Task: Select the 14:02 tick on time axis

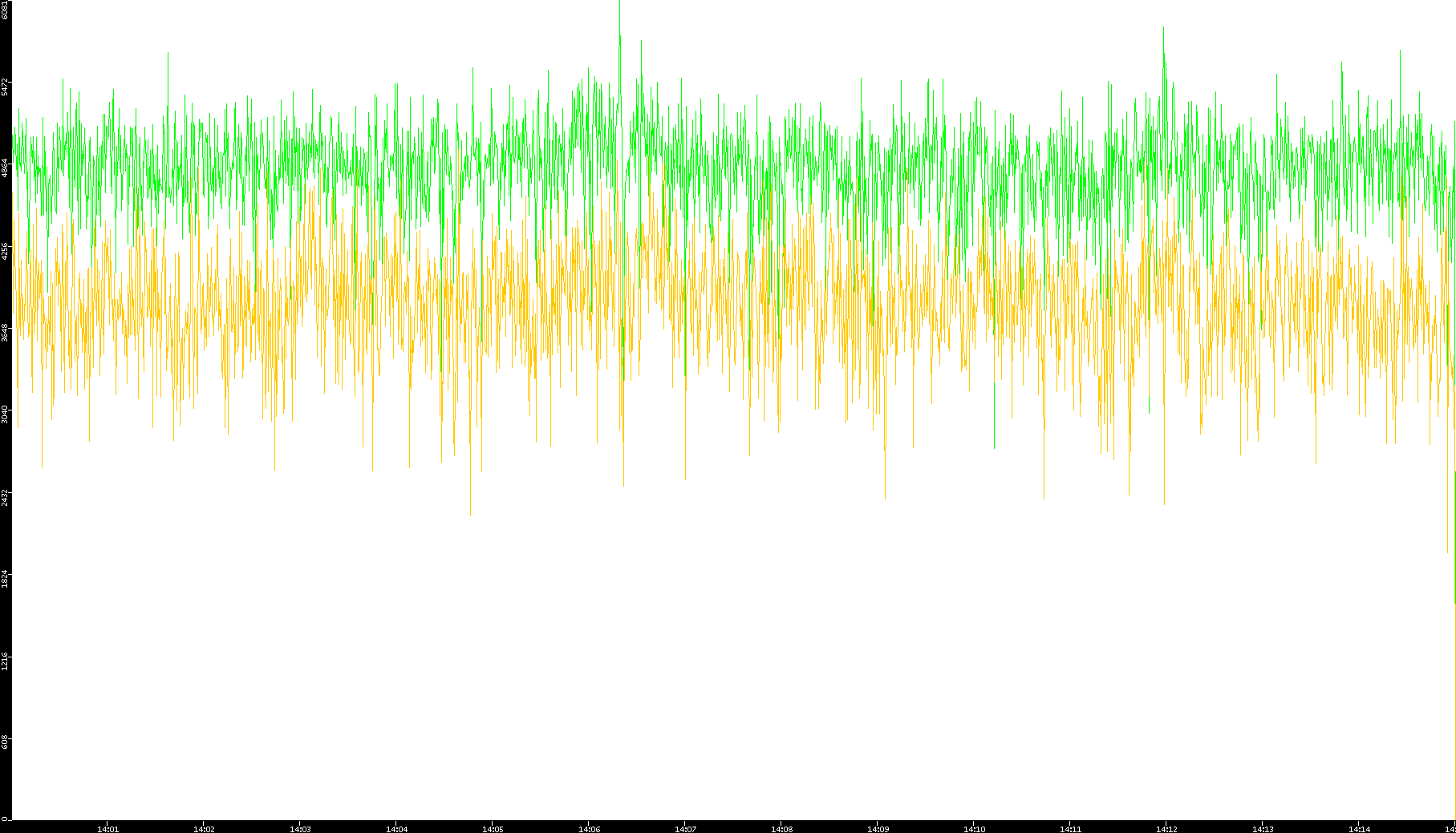Action: [204, 829]
